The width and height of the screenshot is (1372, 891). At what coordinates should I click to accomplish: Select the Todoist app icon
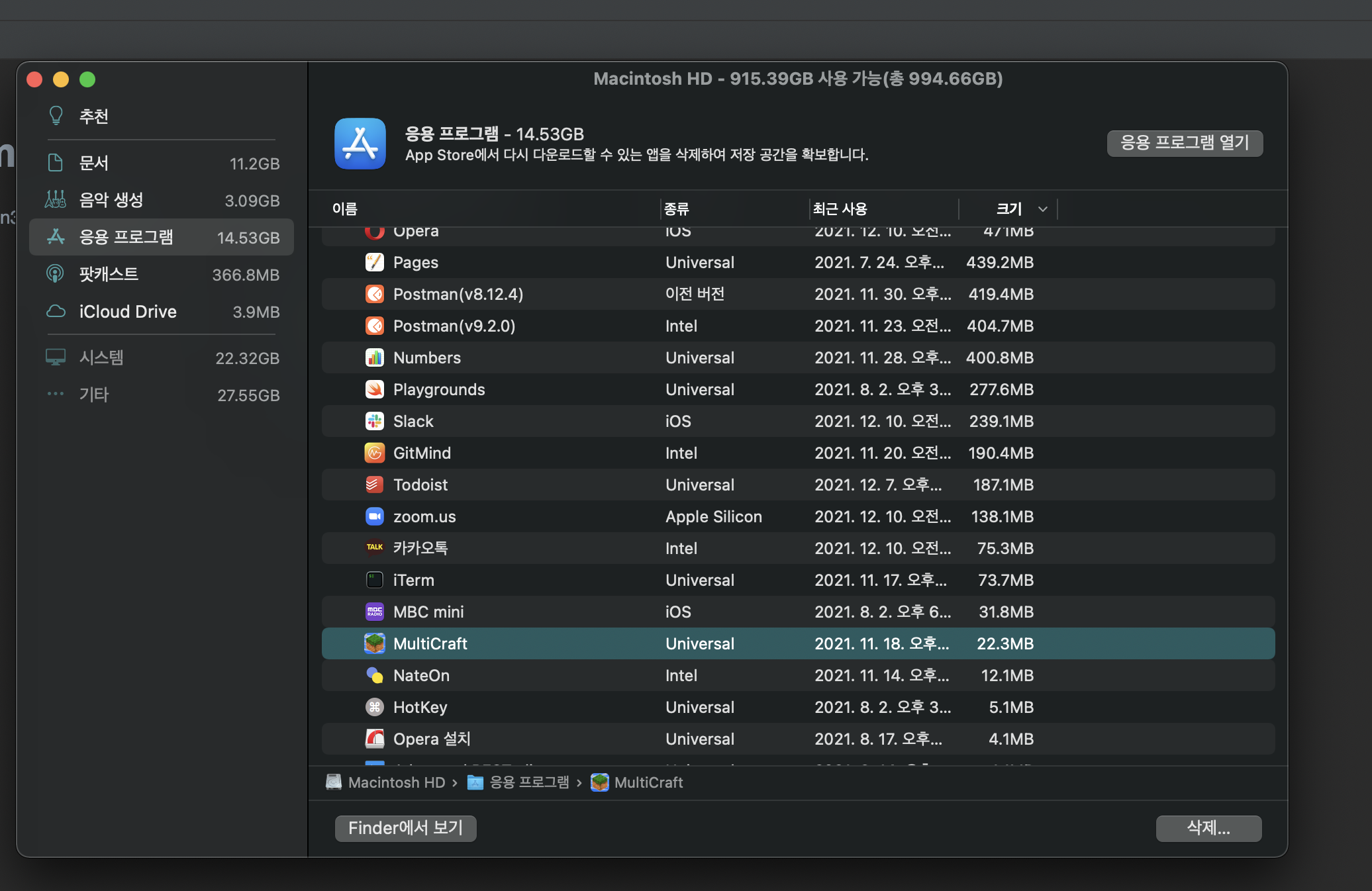tap(374, 485)
